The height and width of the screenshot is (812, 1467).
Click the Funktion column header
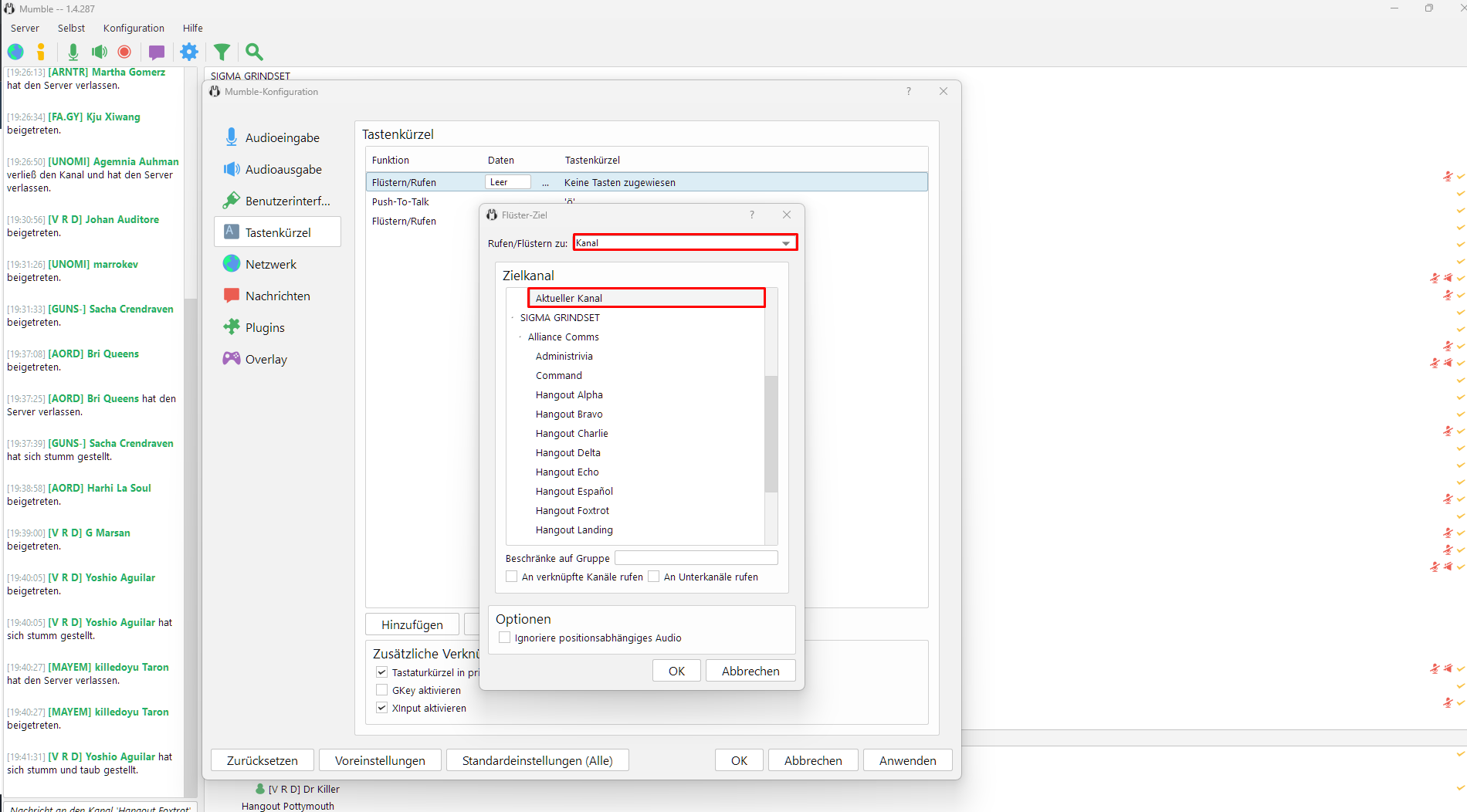pyautogui.click(x=391, y=160)
